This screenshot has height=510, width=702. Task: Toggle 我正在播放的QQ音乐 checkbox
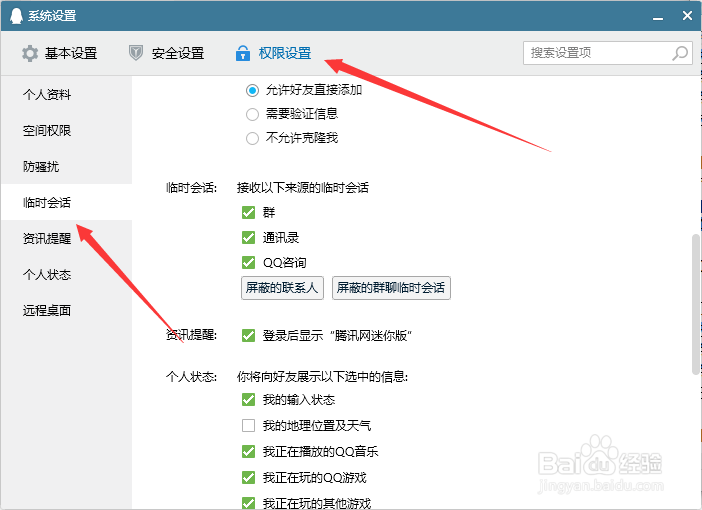[248, 451]
